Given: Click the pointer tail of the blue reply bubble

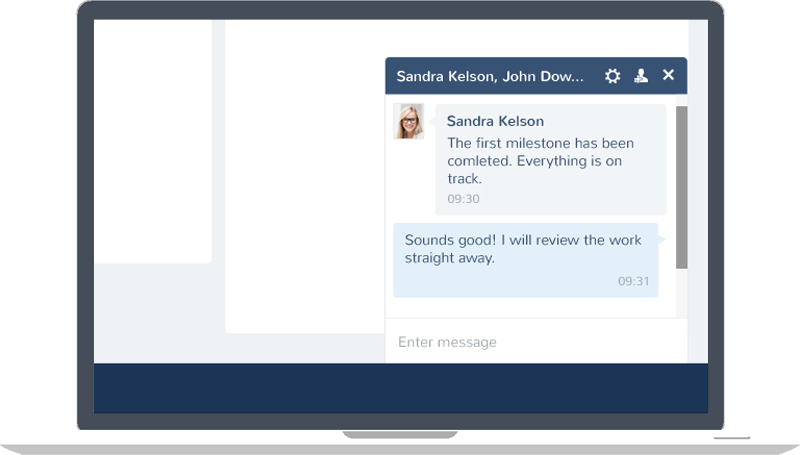Looking at the screenshot, I should point(661,240).
